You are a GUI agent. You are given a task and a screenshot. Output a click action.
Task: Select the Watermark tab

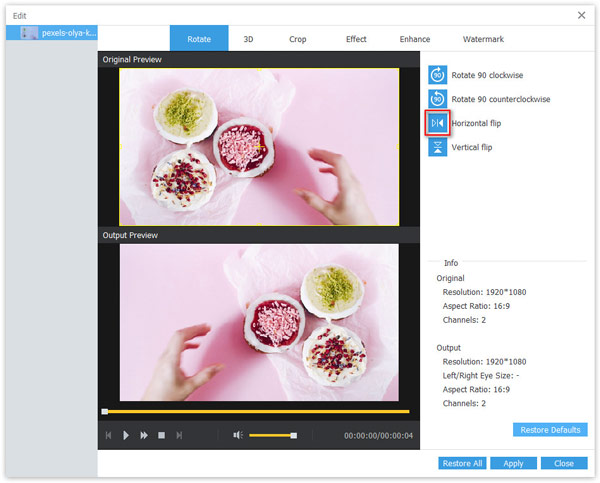483,39
